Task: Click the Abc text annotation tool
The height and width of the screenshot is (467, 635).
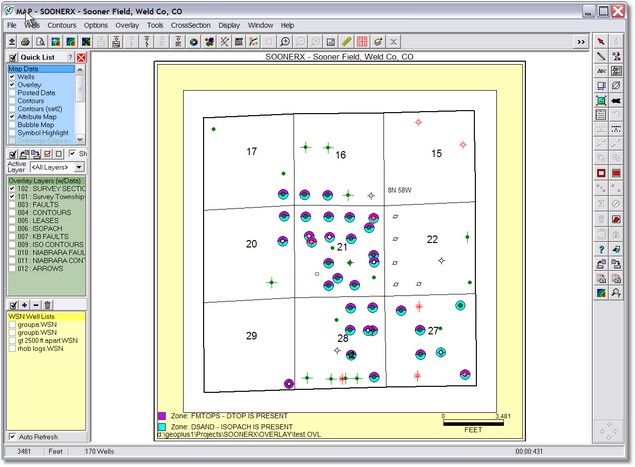Action: point(601,71)
